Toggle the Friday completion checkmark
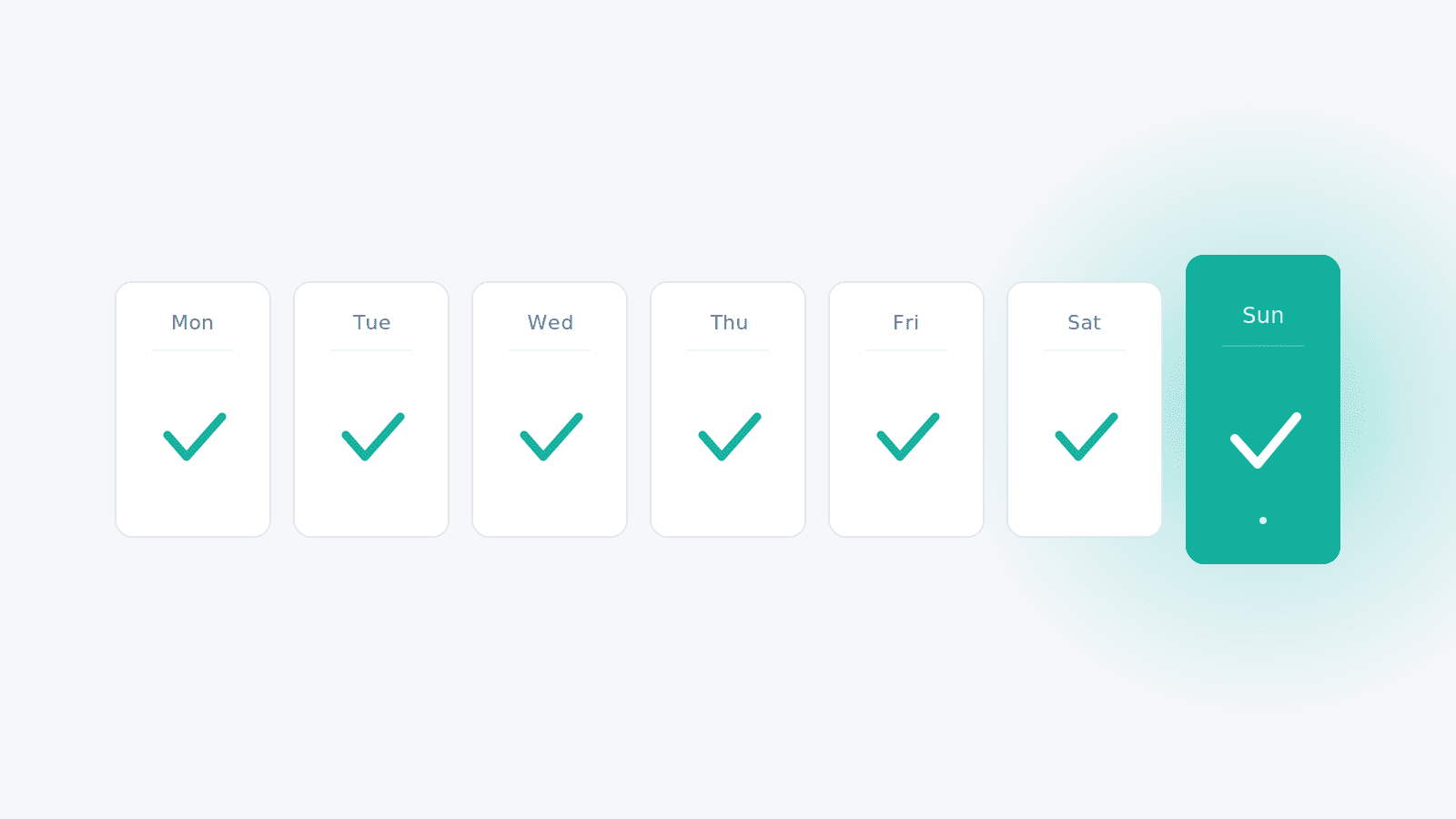 tap(907, 437)
